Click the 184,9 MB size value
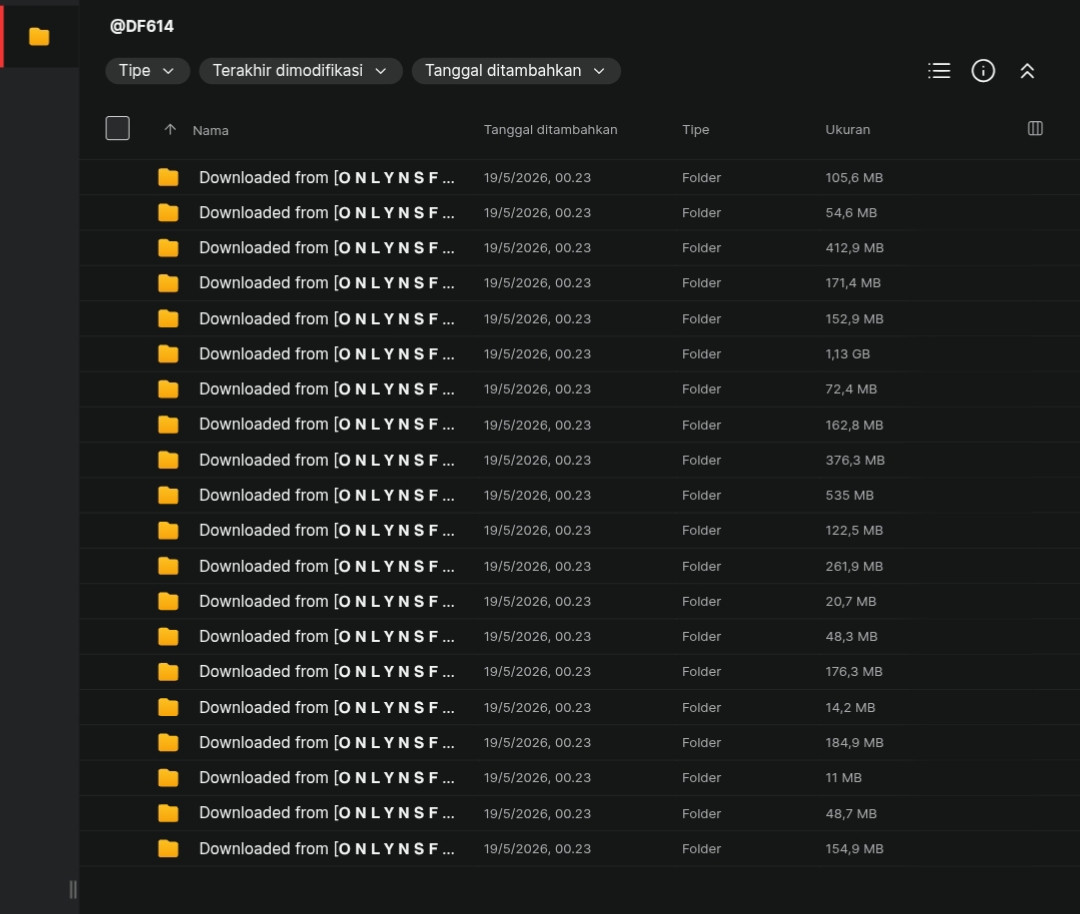 (x=854, y=742)
